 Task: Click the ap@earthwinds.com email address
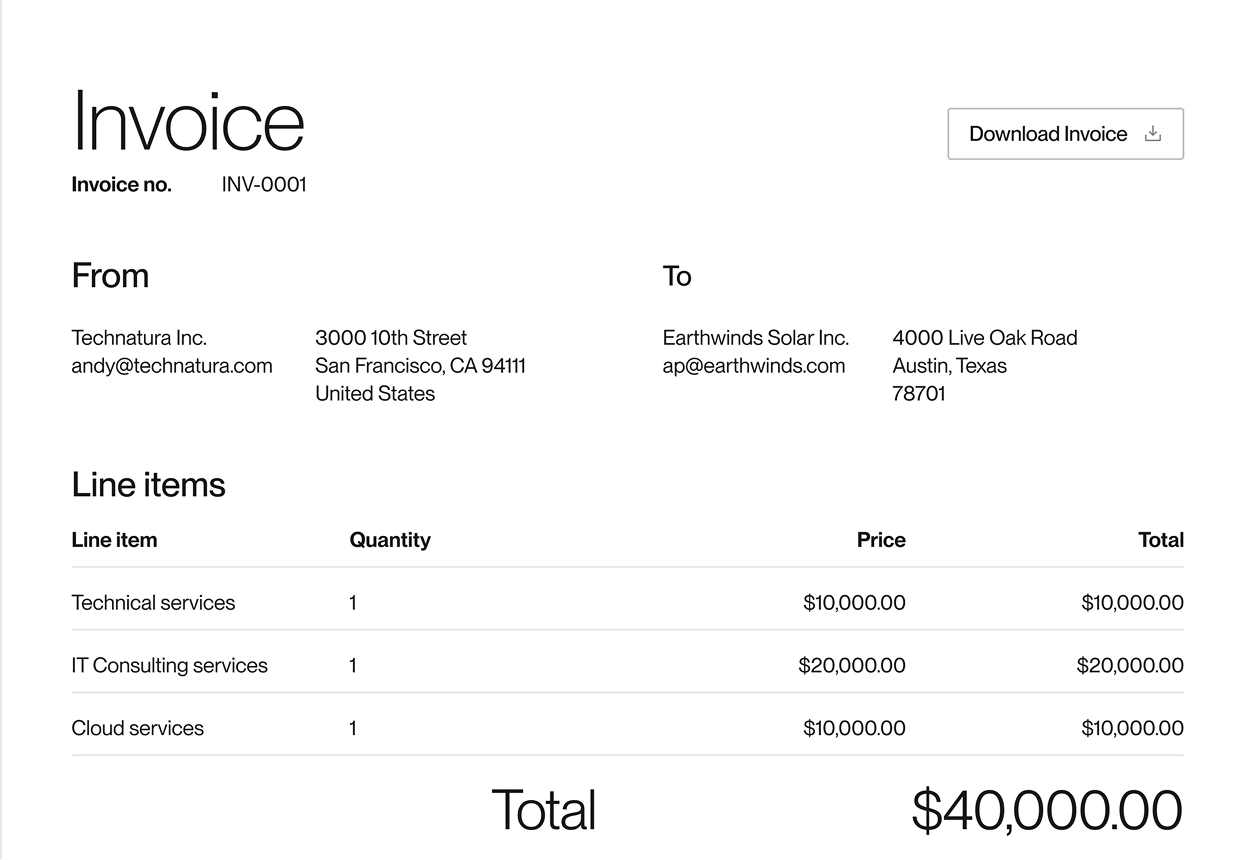[x=754, y=366]
